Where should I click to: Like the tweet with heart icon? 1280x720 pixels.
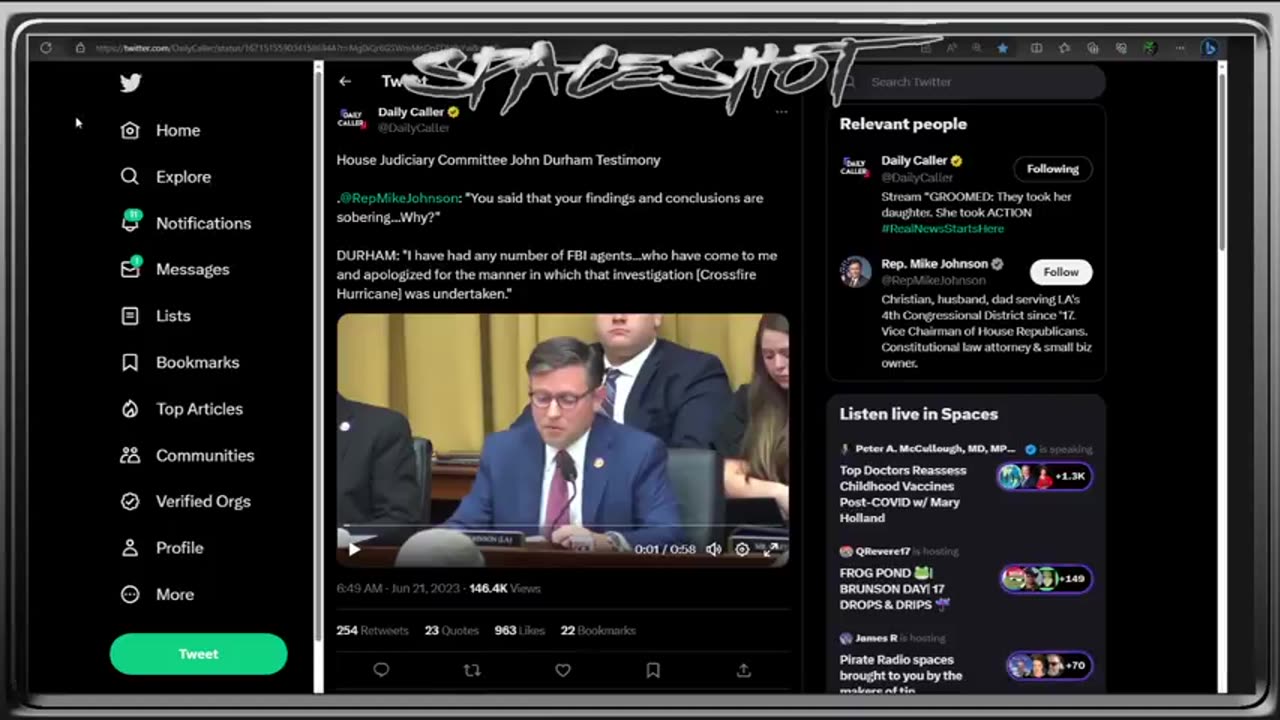pyautogui.click(x=563, y=670)
